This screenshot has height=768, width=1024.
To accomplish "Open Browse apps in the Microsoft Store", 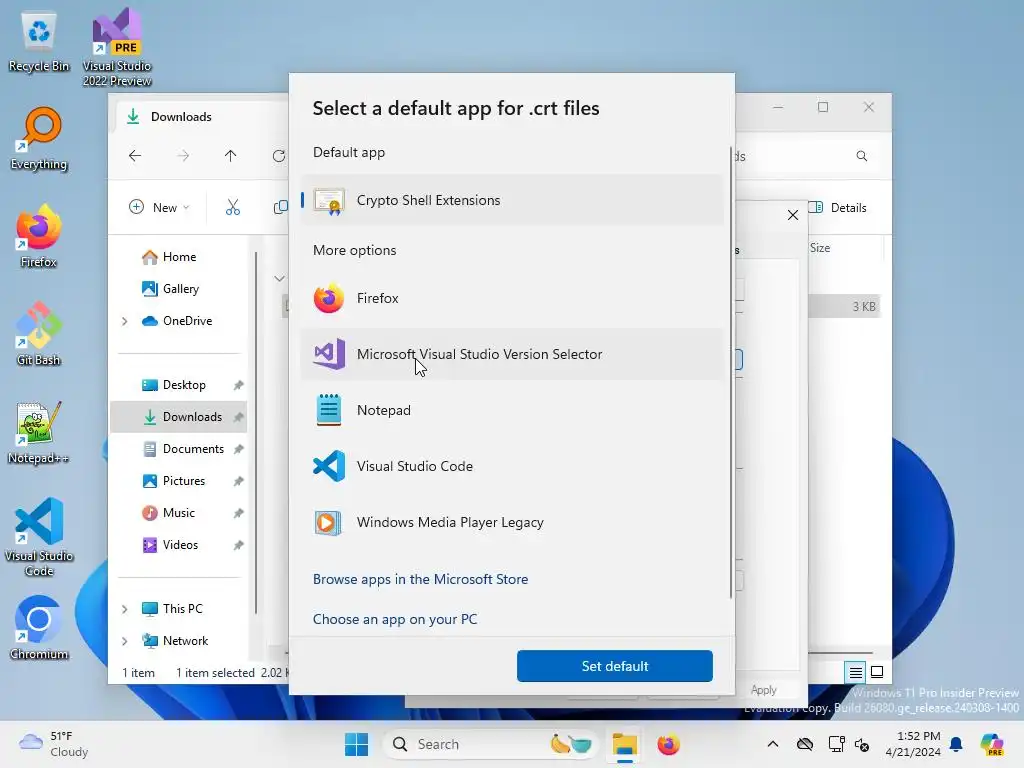I will (421, 579).
